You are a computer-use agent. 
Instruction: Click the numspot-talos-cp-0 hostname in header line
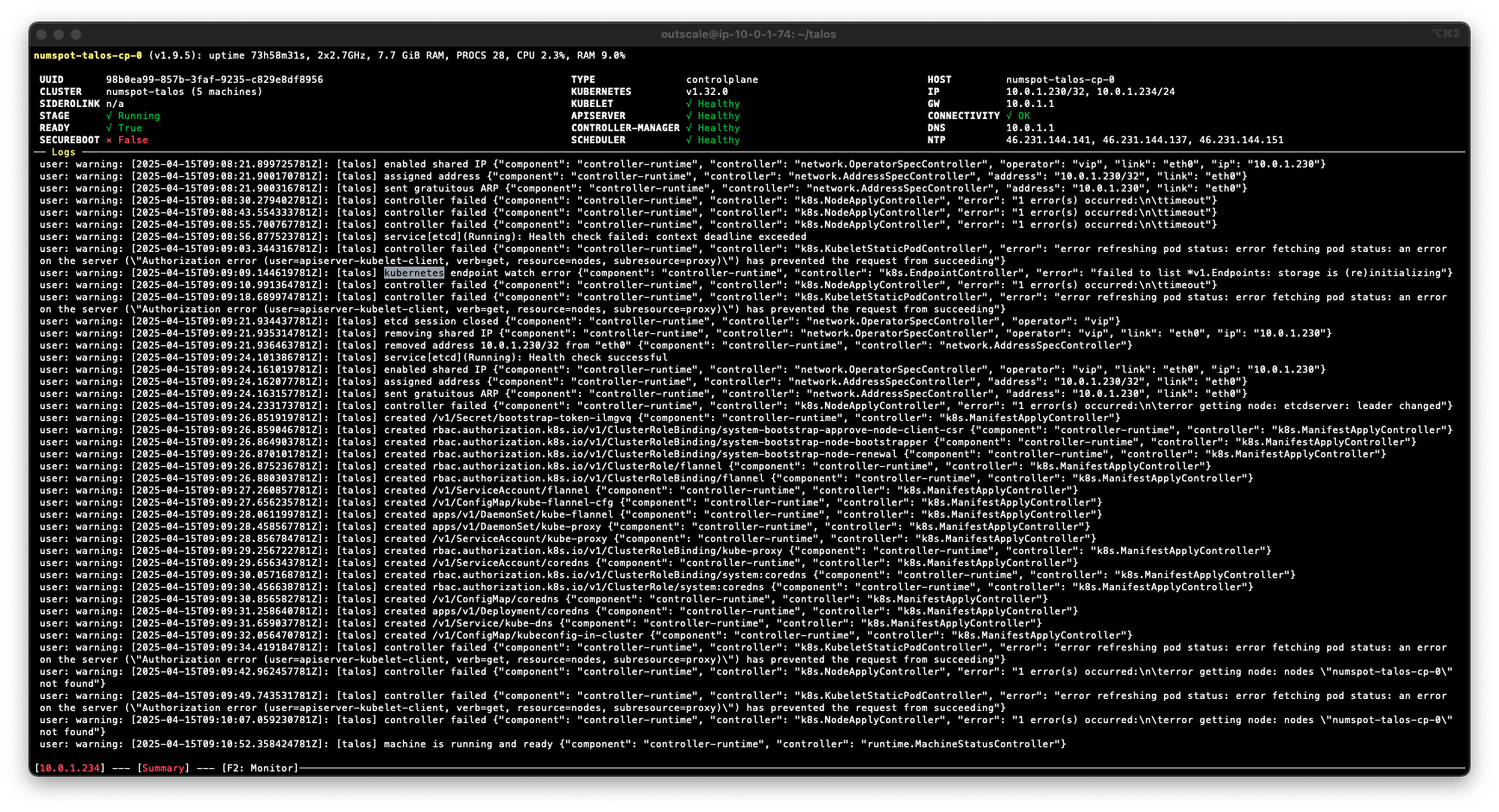point(88,55)
